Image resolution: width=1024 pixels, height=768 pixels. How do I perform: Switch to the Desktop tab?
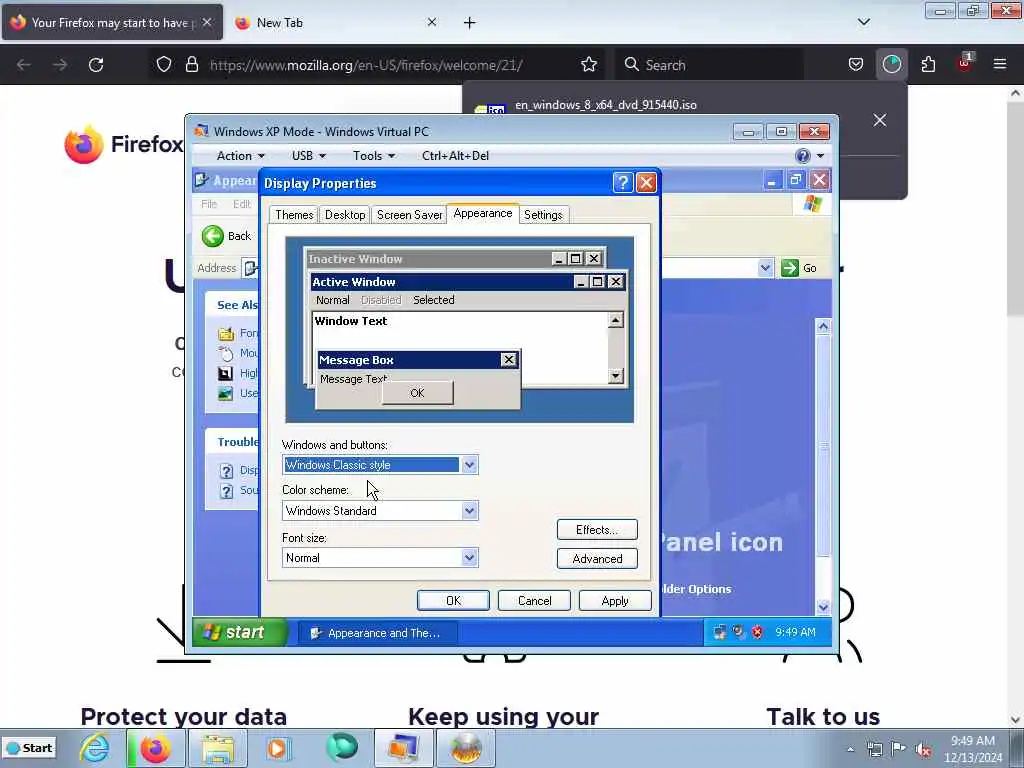(x=345, y=215)
